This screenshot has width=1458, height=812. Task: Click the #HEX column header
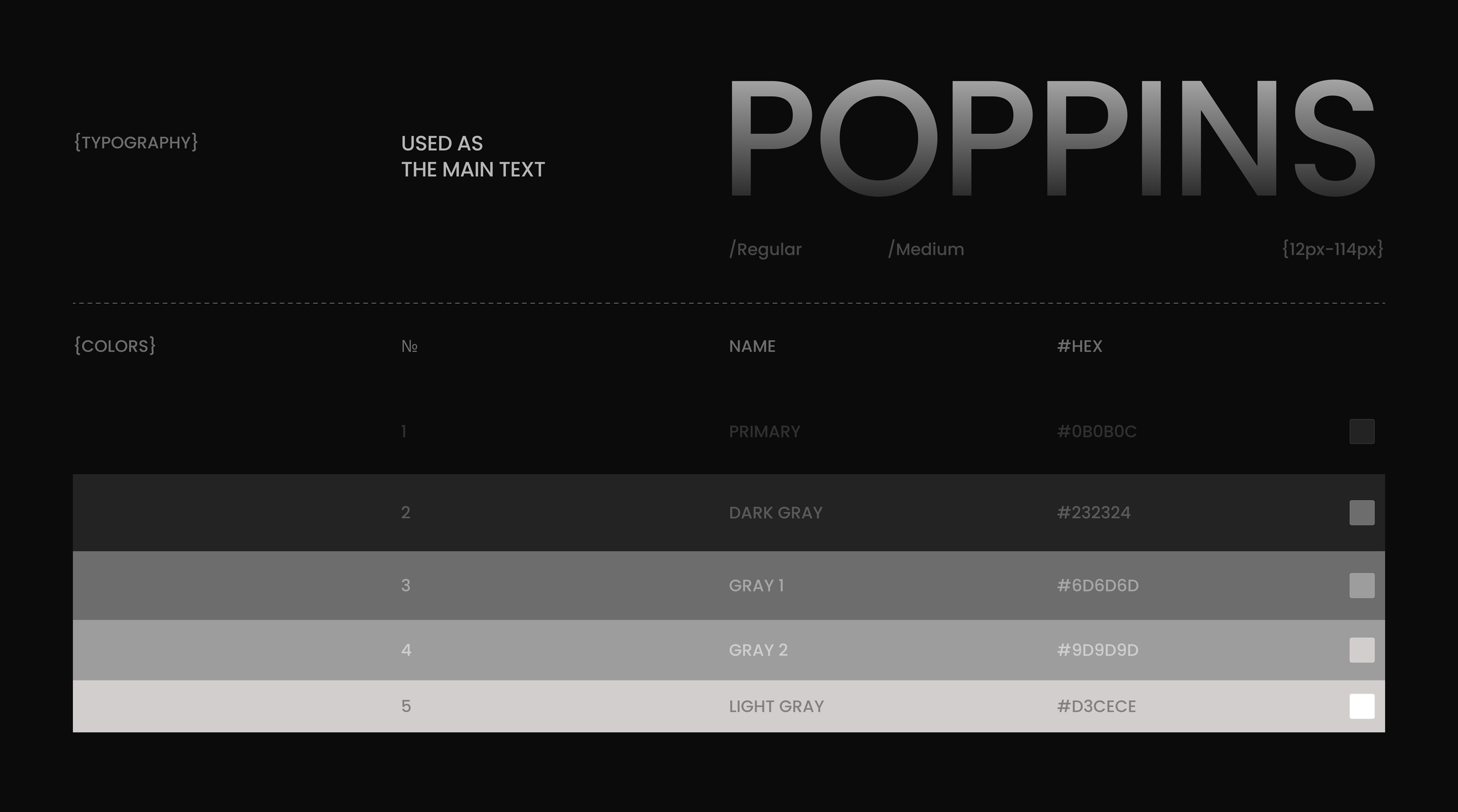click(x=1079, y=346)
